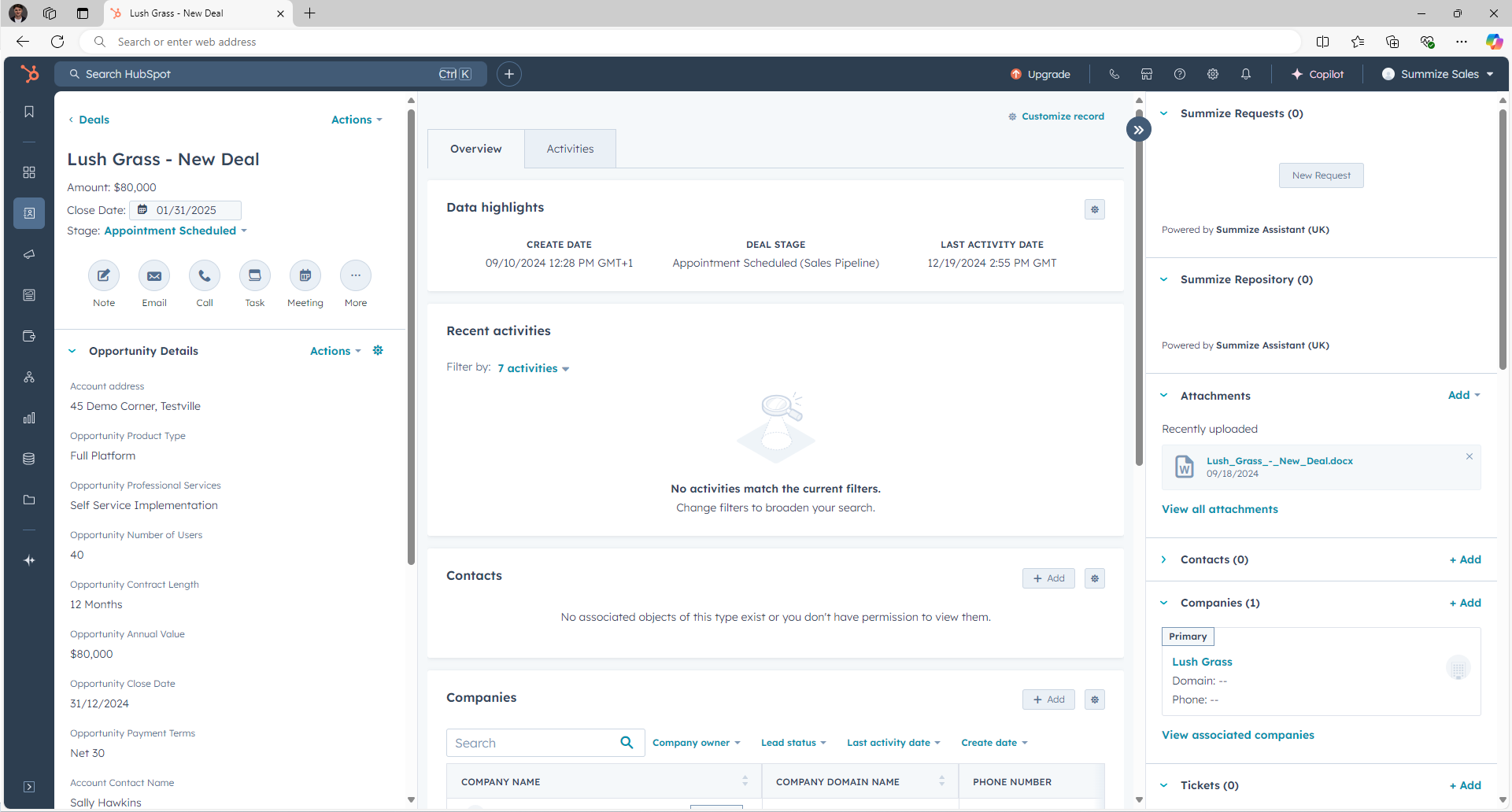Collapse the Summize Repository section
Viewport: 1512px width, 812px height.
(x=1164, y=279)
